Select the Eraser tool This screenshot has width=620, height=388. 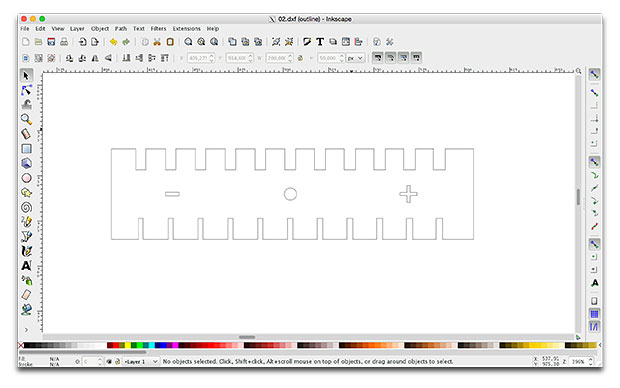[26, 295]
